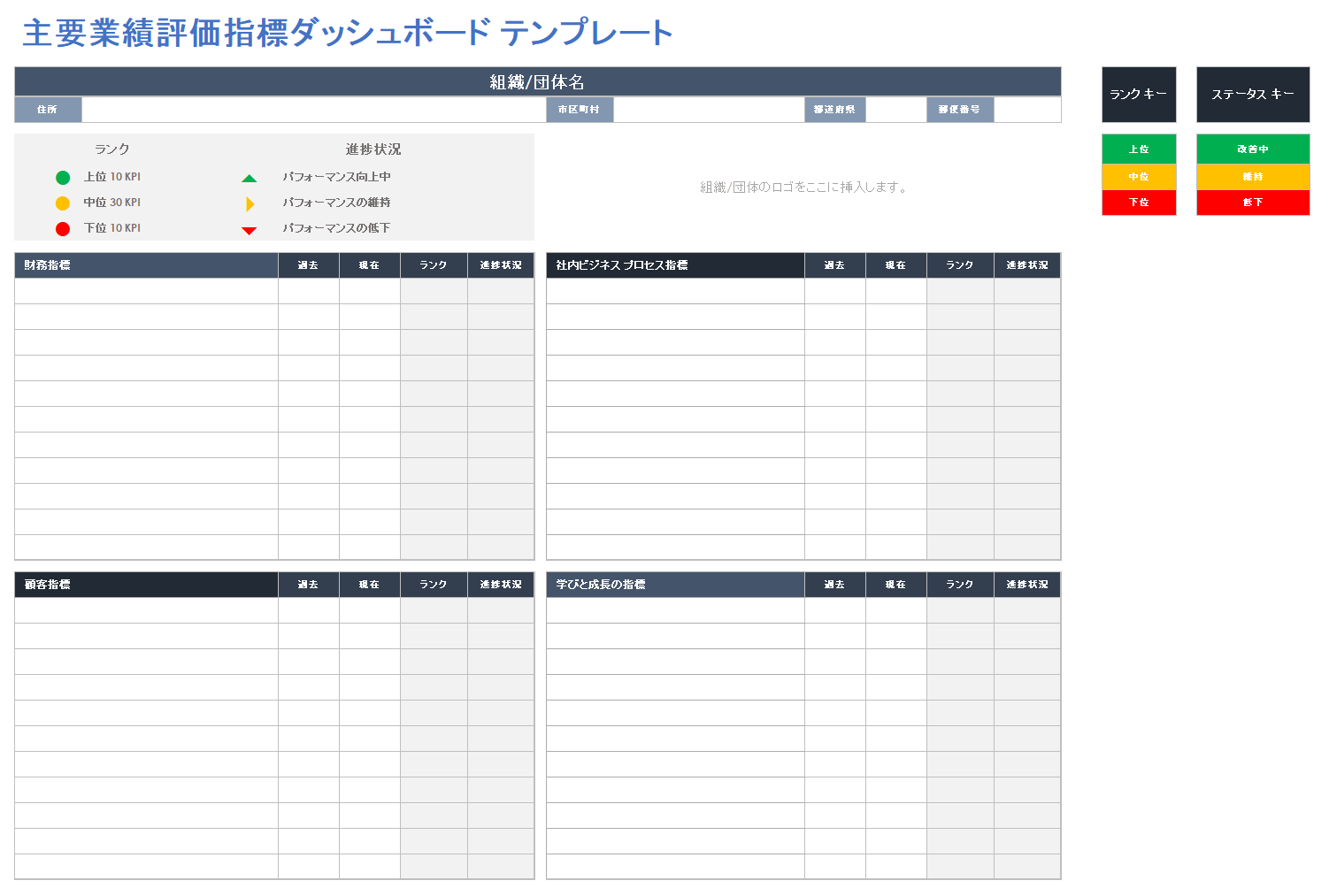Image resolution: width=1329 pixels, height=896 pixels.
Task: Select the red down triangle performance icon
Action: 250,231
